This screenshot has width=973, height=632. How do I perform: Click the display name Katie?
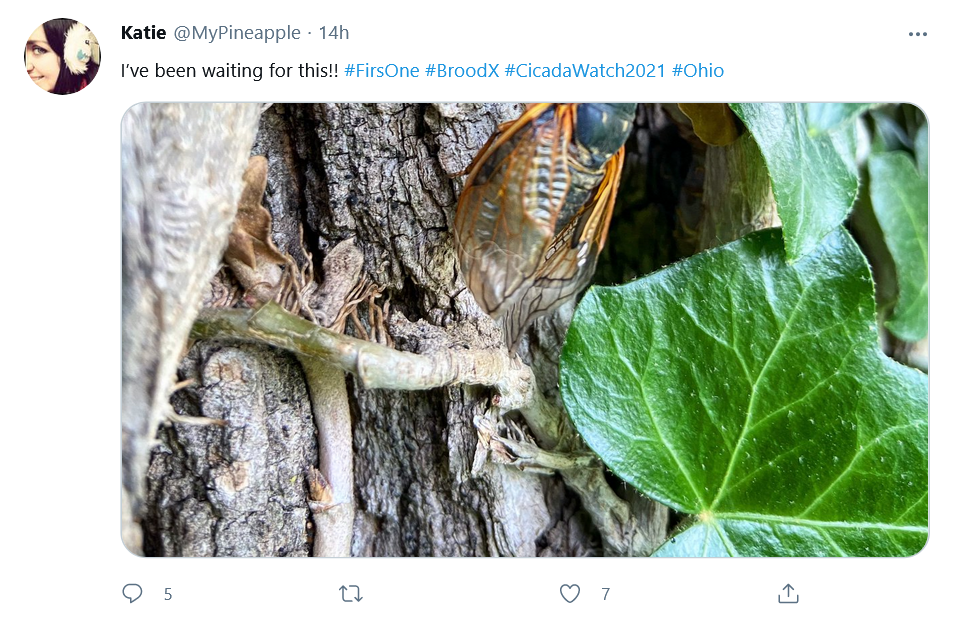[143, 33]
